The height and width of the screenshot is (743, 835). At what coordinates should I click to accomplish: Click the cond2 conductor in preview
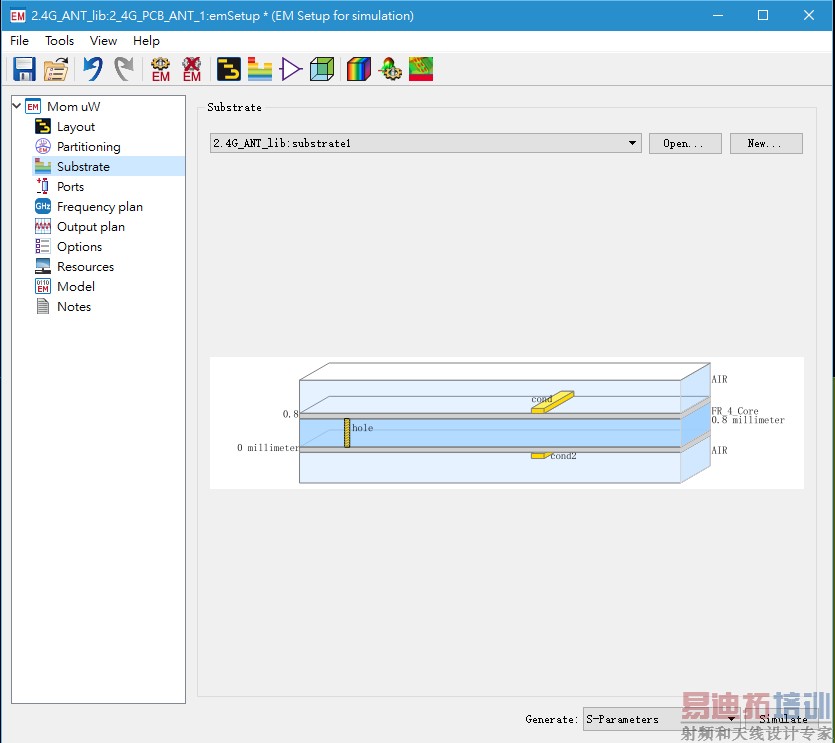pos(541,455)
